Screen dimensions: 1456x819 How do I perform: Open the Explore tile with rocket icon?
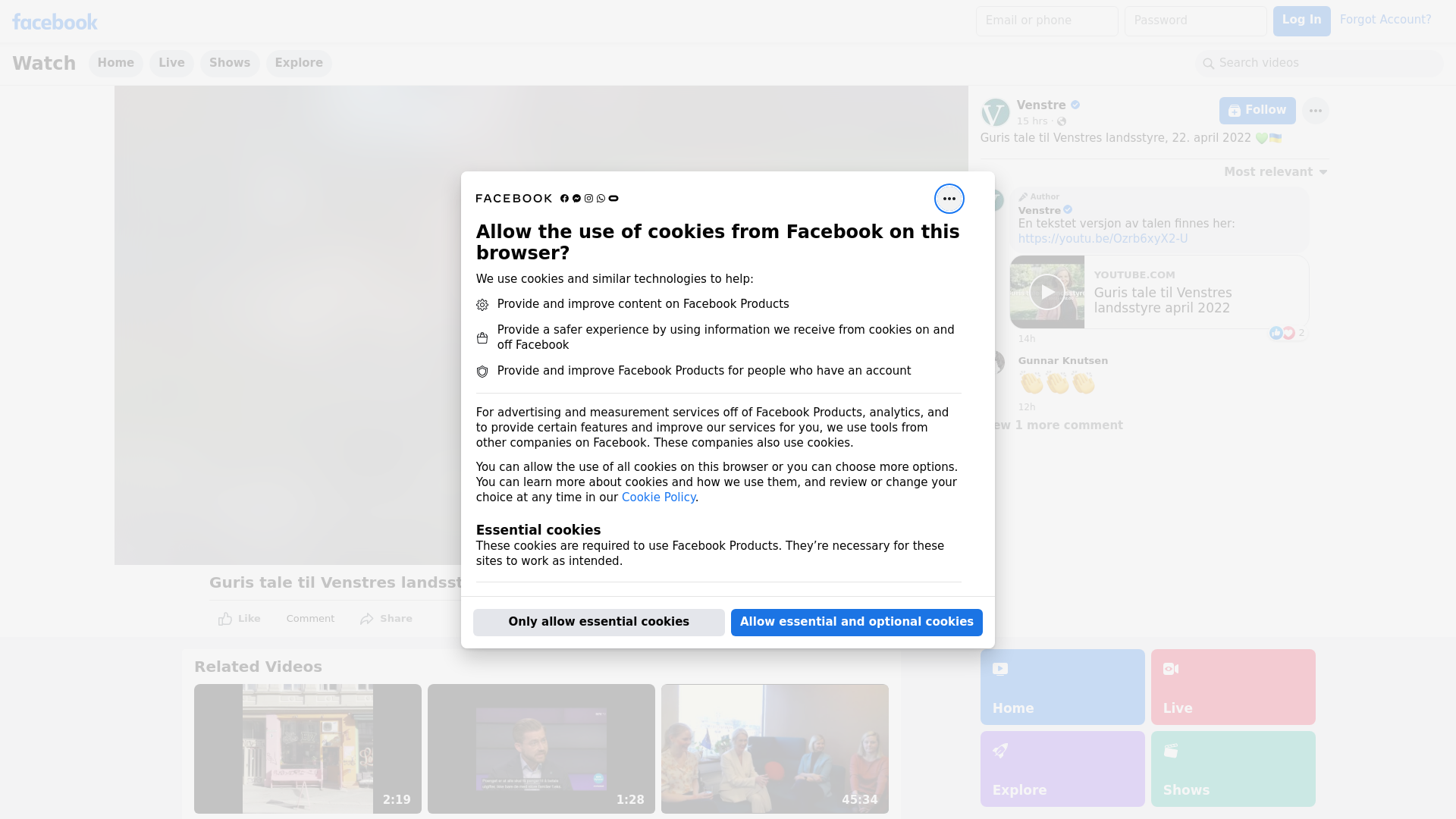click(x=1062, y=769)
